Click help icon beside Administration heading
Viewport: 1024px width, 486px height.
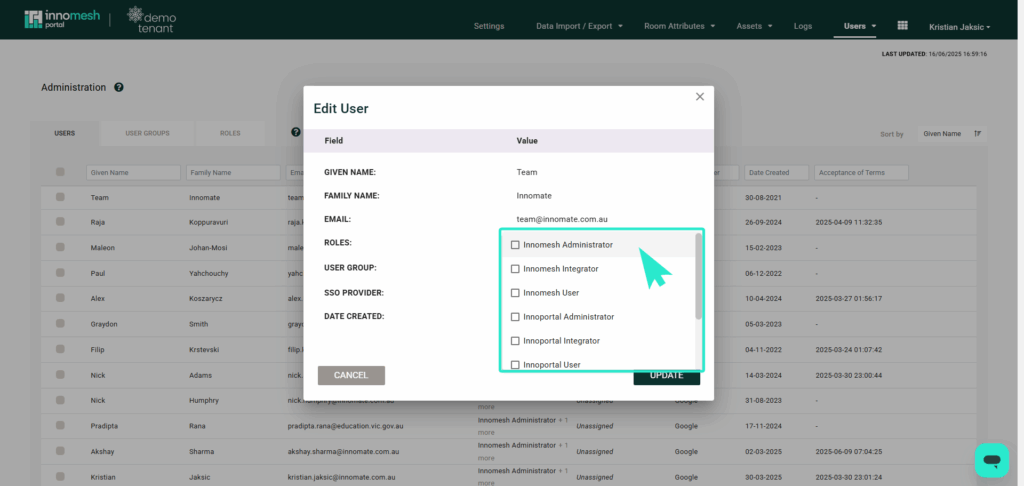119,87
